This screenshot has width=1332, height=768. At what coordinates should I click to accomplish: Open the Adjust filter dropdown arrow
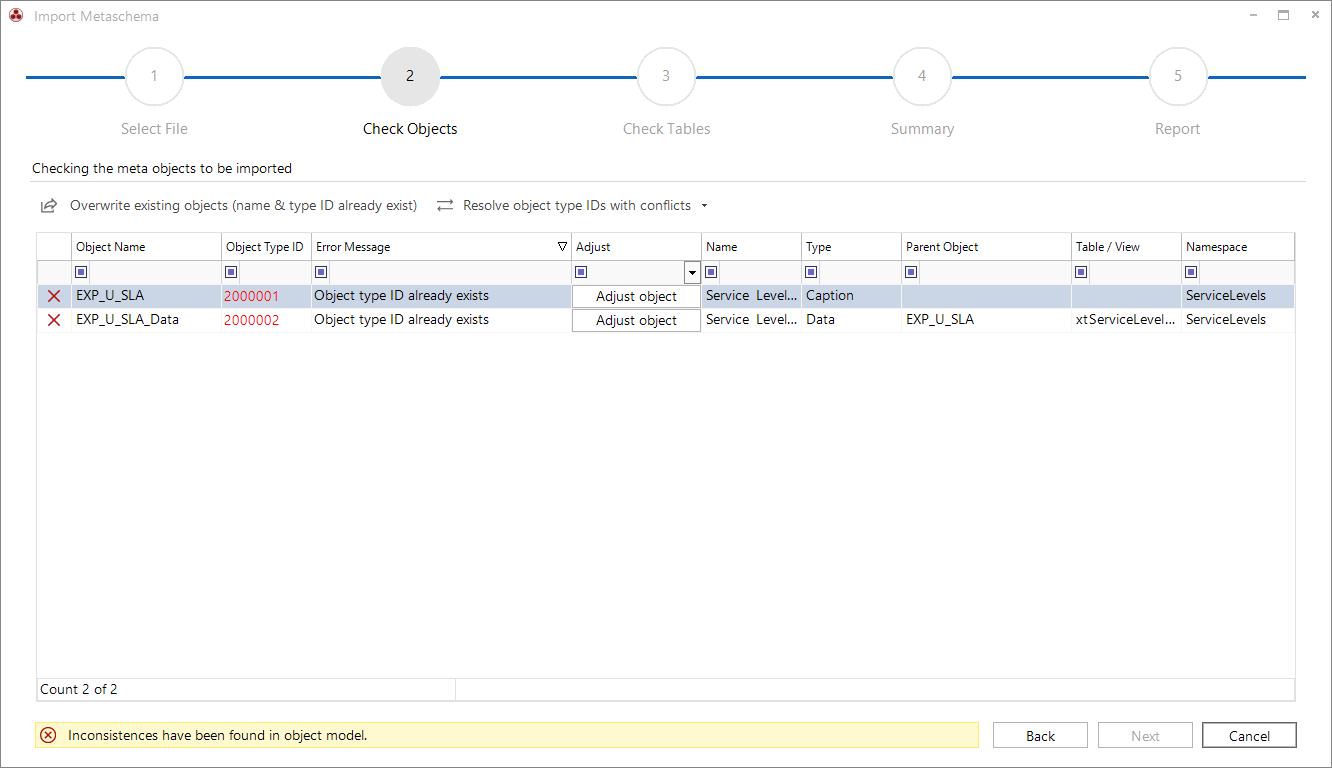[x=692, y=273]
